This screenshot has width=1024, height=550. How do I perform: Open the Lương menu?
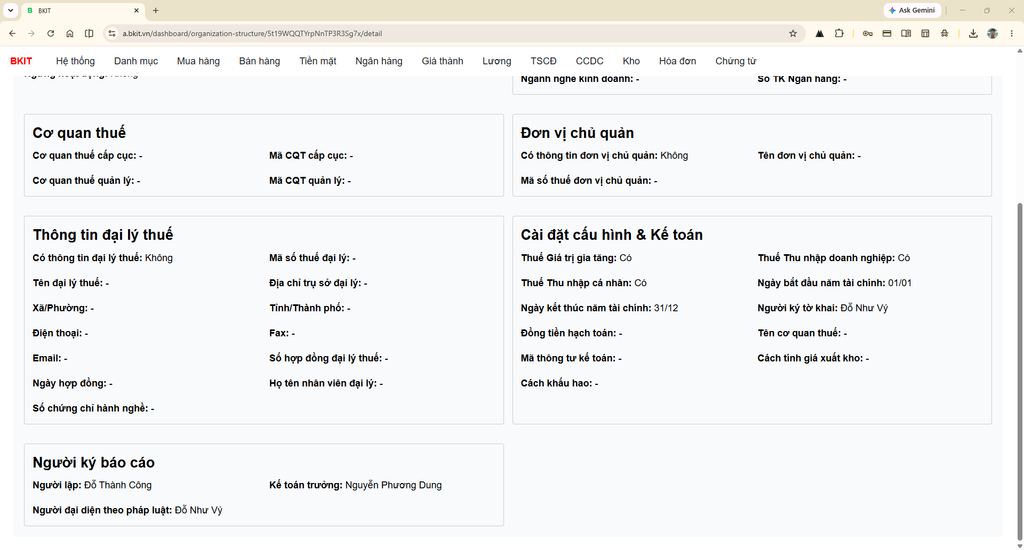click(x=497, y=61)
